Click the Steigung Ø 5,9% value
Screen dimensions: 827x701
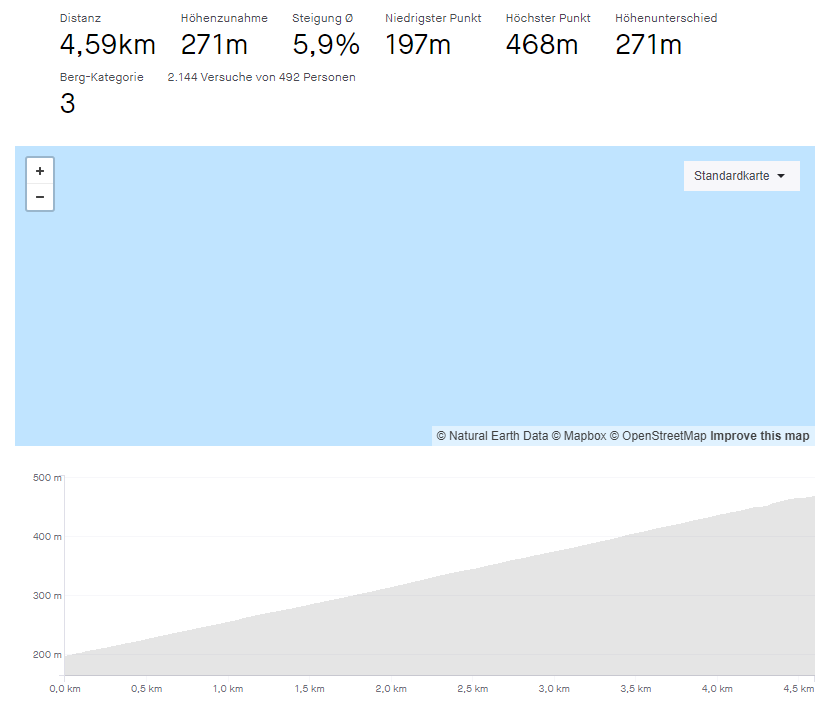click(x=326, y=45)
